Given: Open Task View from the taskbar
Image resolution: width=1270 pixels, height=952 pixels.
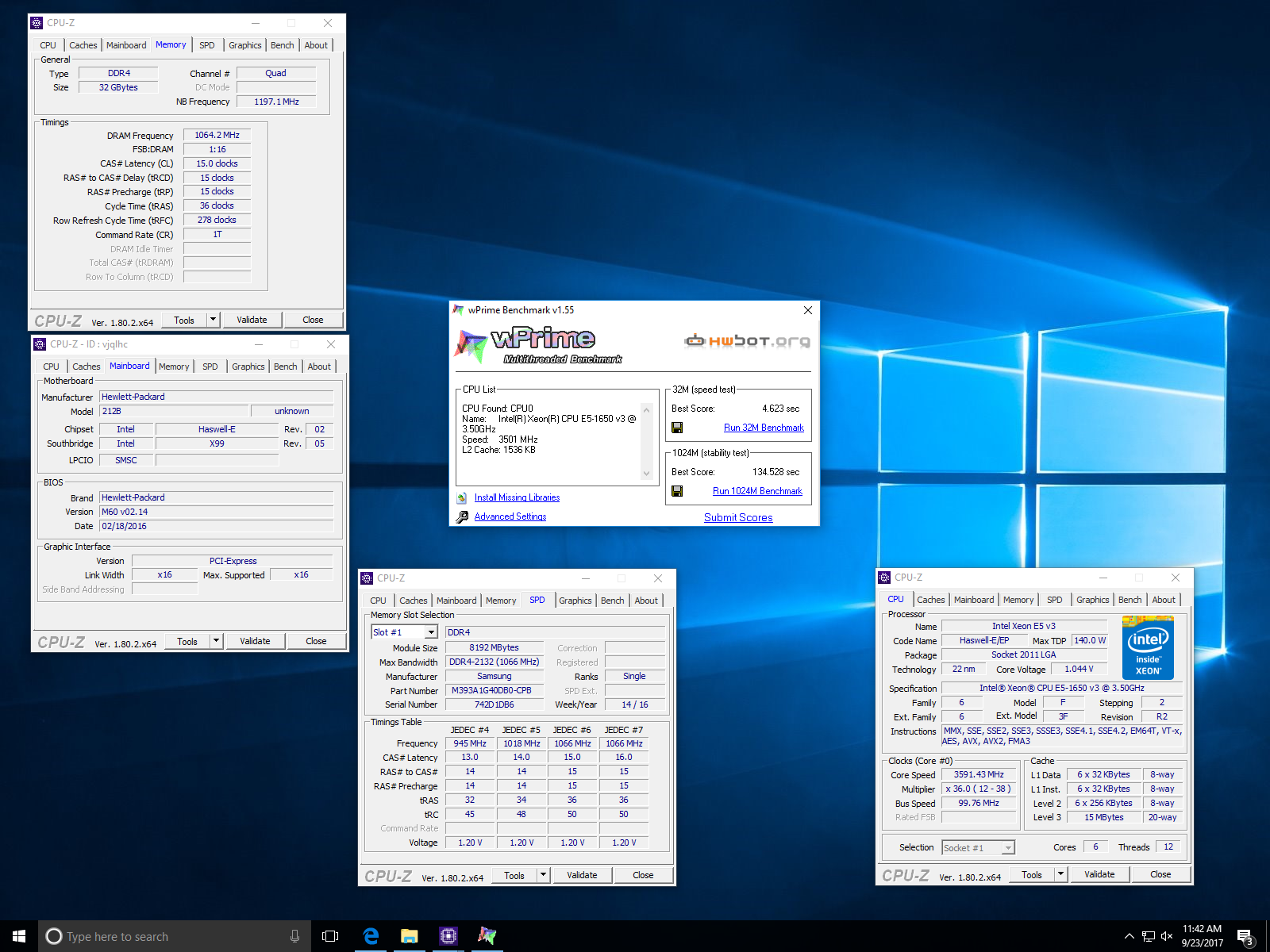Looking at the screenshot, I should pyautogui.click(x=330, y=936).
